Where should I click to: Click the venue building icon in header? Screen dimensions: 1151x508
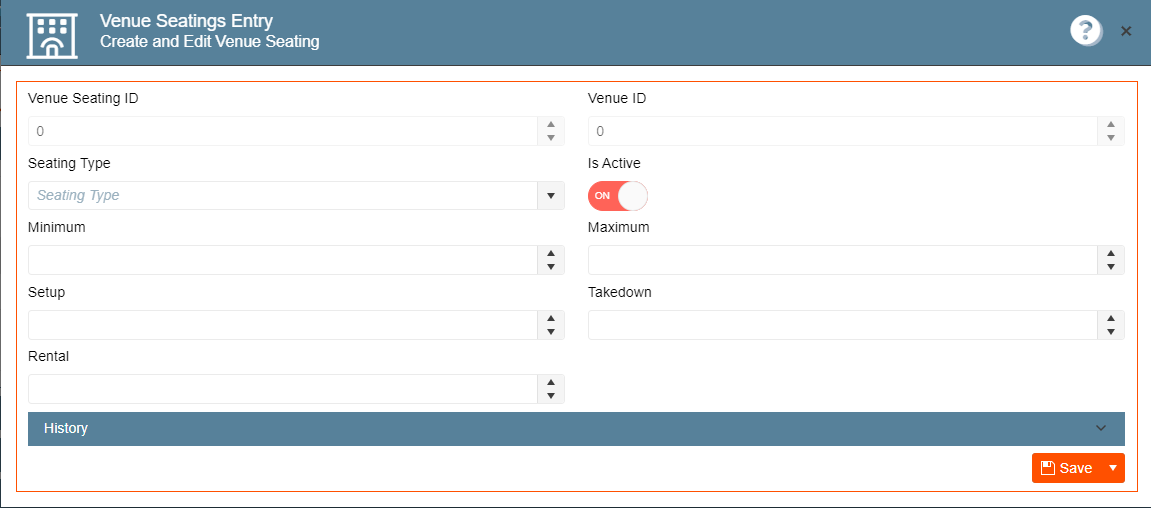(51, 35)
